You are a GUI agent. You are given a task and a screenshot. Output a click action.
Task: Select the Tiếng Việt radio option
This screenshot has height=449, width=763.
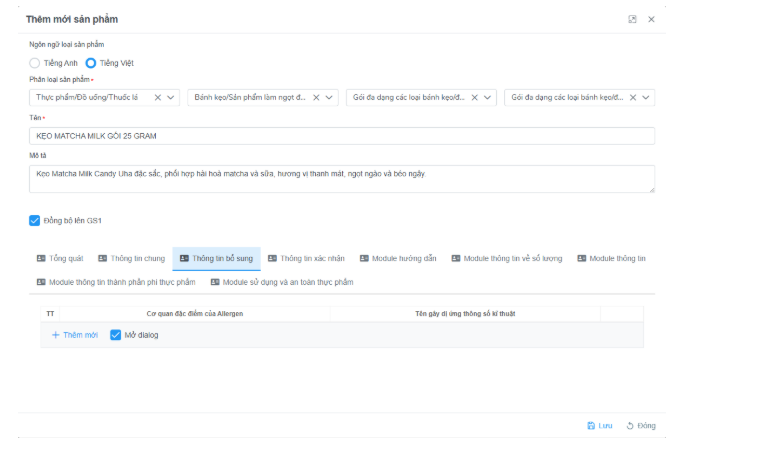pos(91,63)
